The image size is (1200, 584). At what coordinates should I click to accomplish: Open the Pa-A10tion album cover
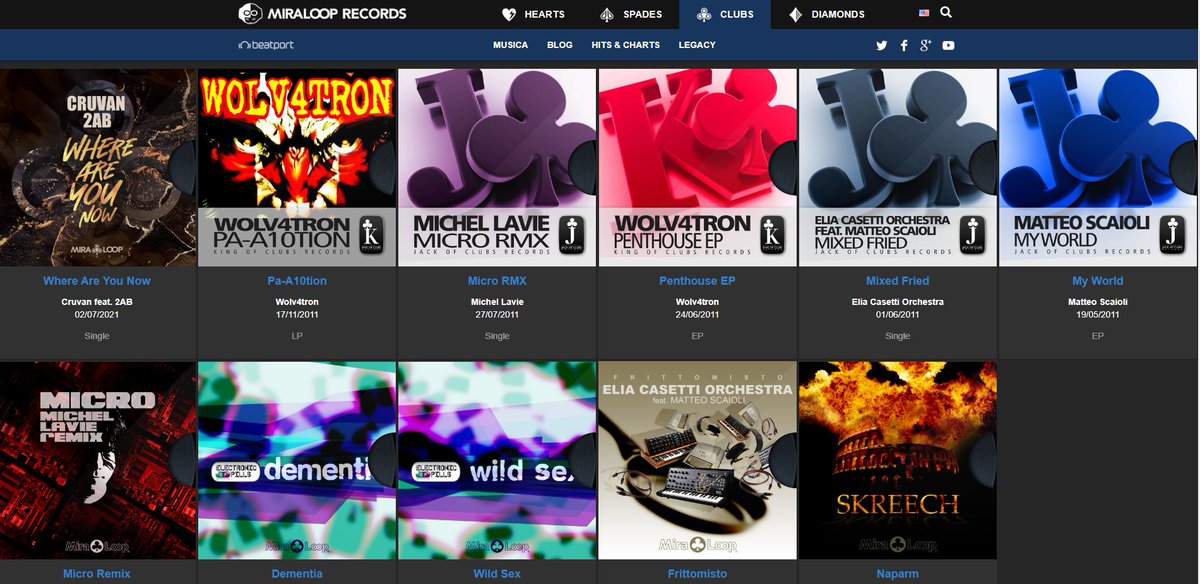(298, 167)
